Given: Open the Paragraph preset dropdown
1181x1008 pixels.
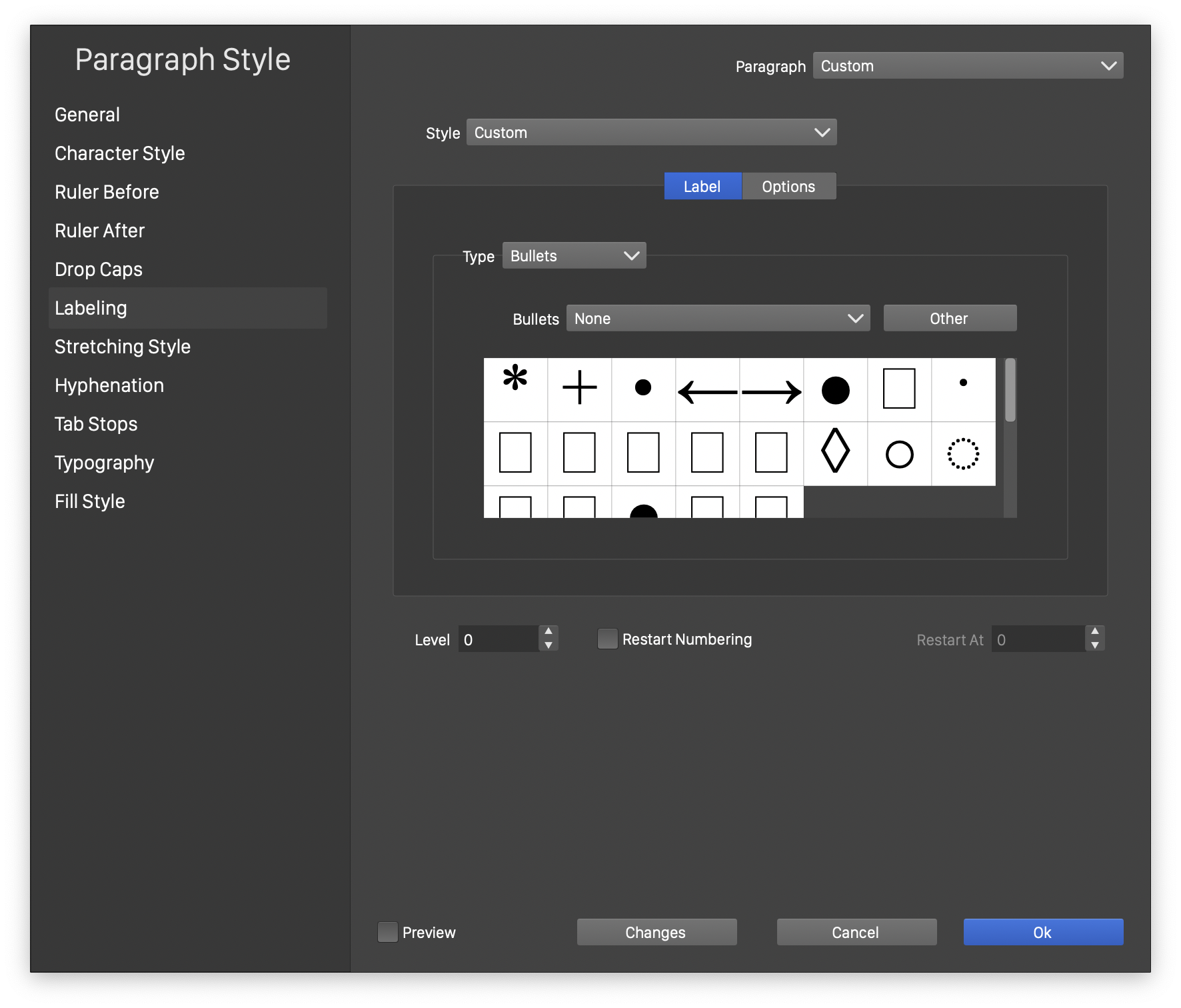Looking at the screenshot, I should (968, 66).
